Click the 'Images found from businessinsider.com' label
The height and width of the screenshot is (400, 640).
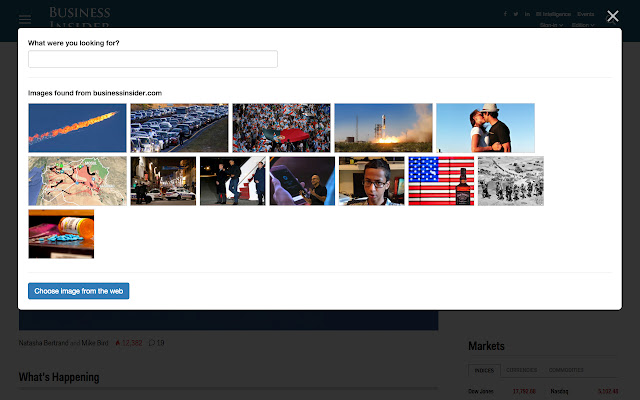click(95, 93)
